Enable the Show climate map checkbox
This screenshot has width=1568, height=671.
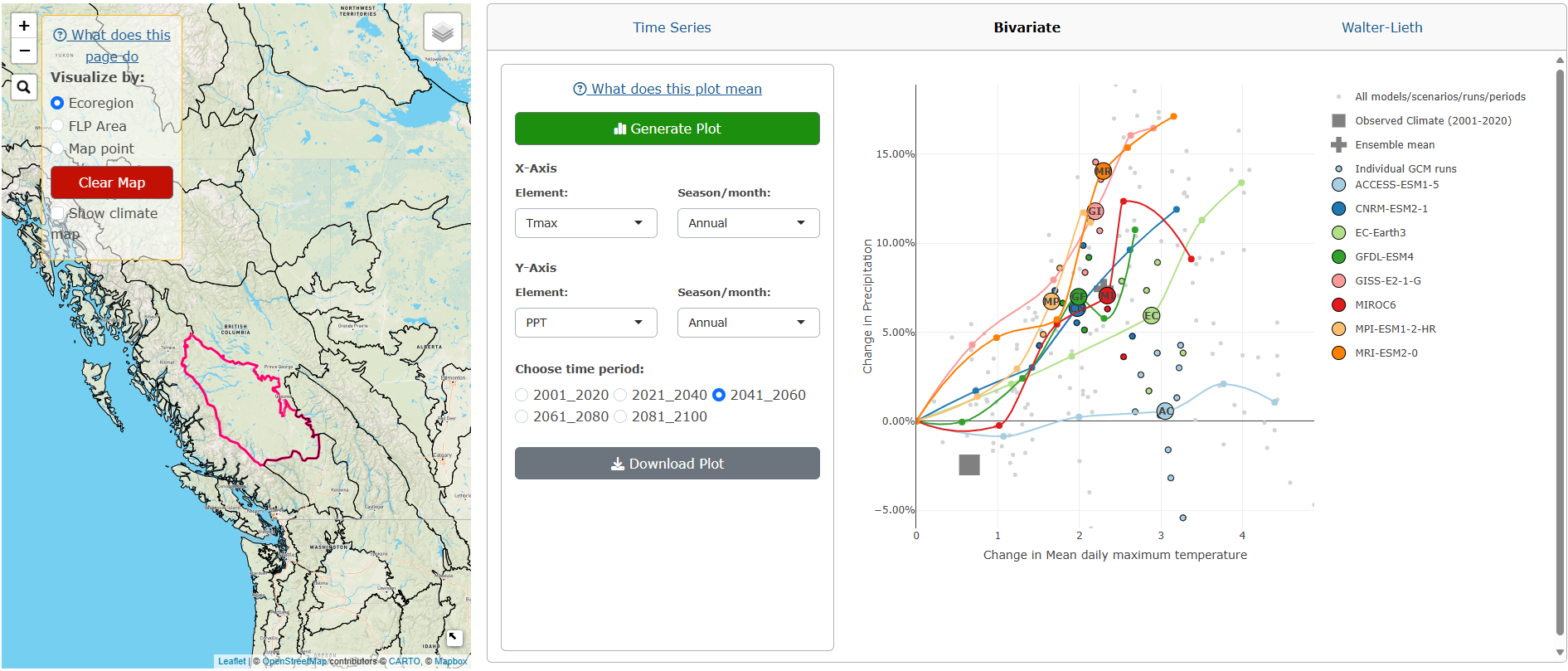[x=57, y=213]
